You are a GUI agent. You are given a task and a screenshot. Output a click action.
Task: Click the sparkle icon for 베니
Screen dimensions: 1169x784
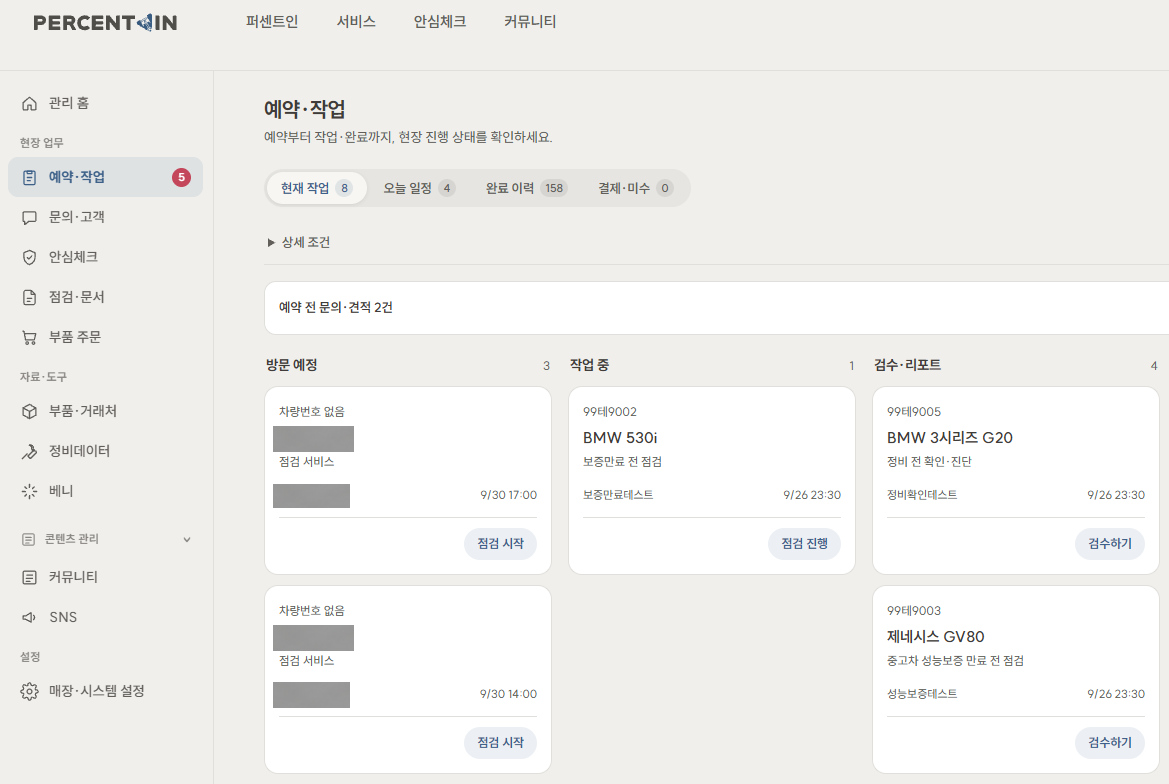pyautogui.click(x=29, y=491)
